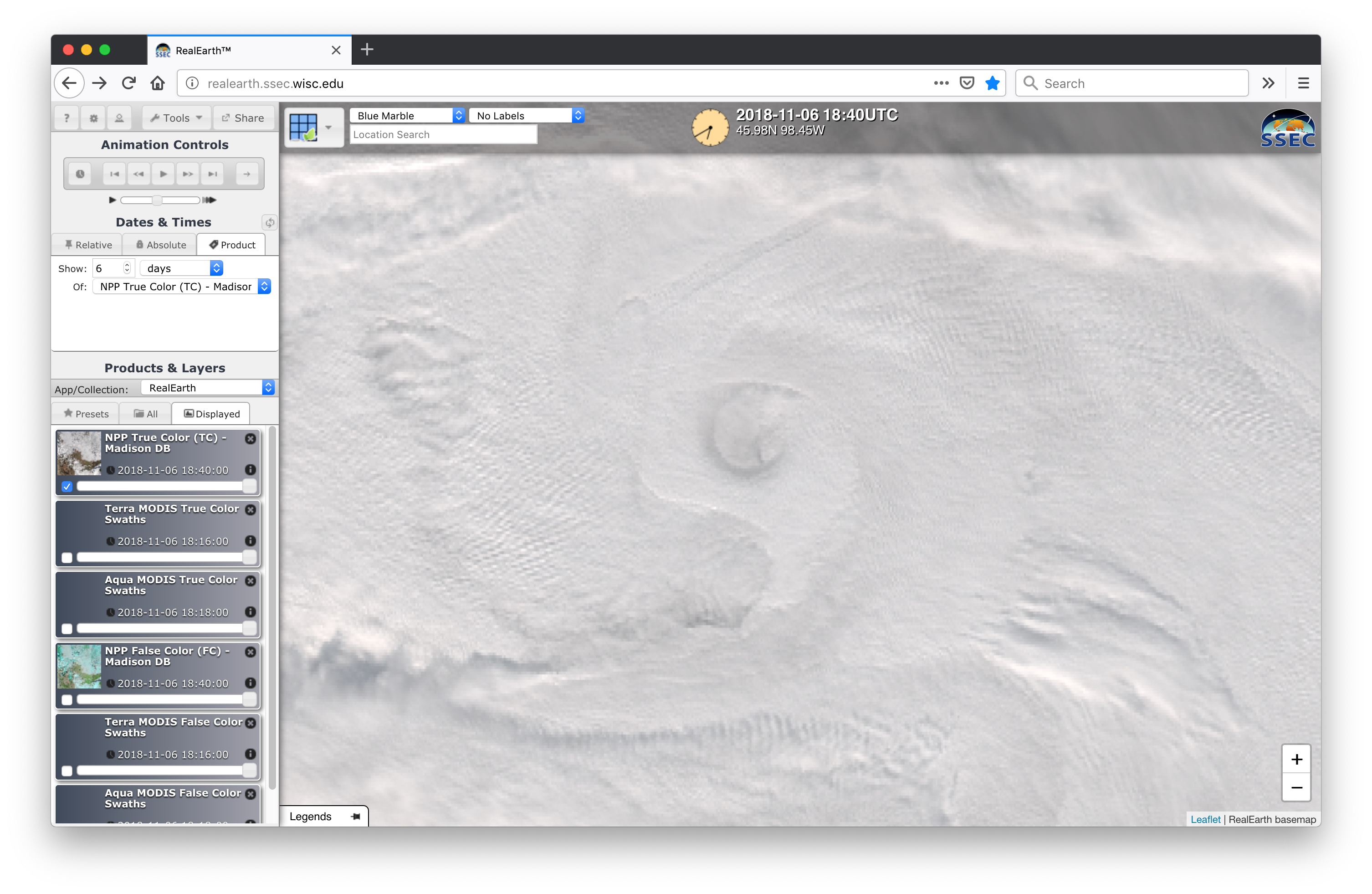Click the map time clock icon
This screenshot has height=894, width=1372.
pos(710,128)
